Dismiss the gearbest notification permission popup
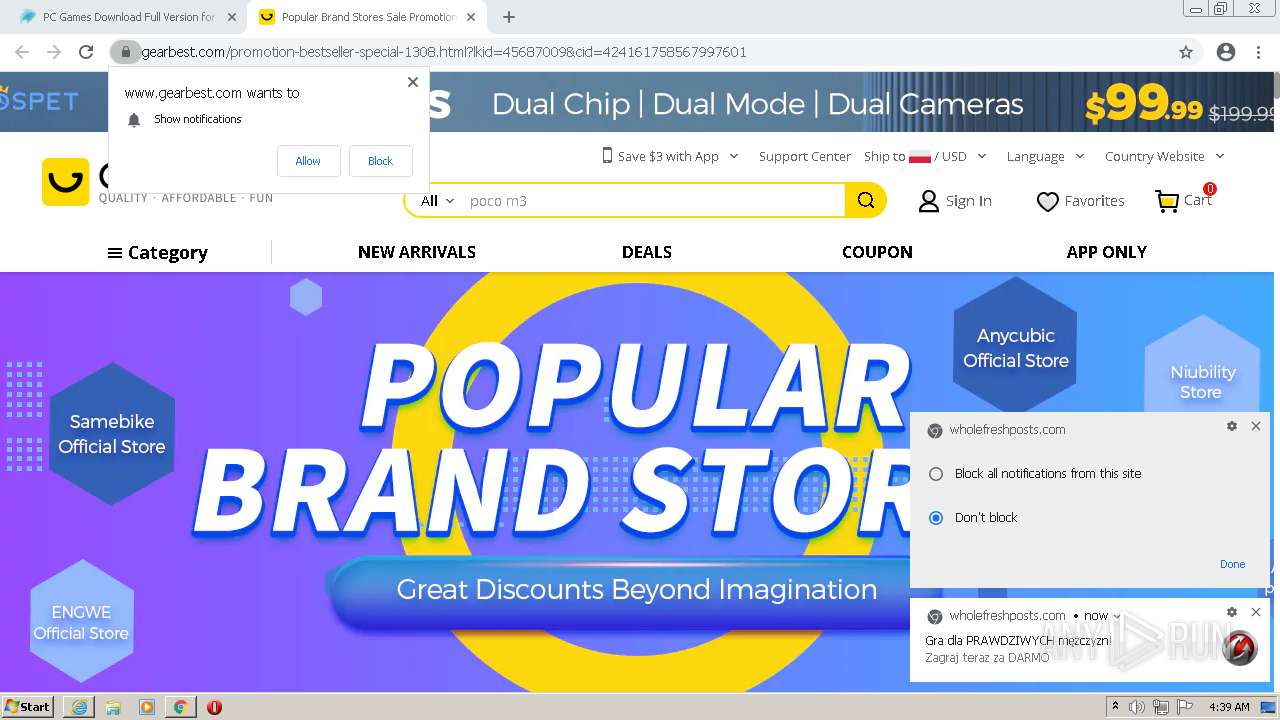This screenshot has height=720, width=1280. (x=413, y=82)
